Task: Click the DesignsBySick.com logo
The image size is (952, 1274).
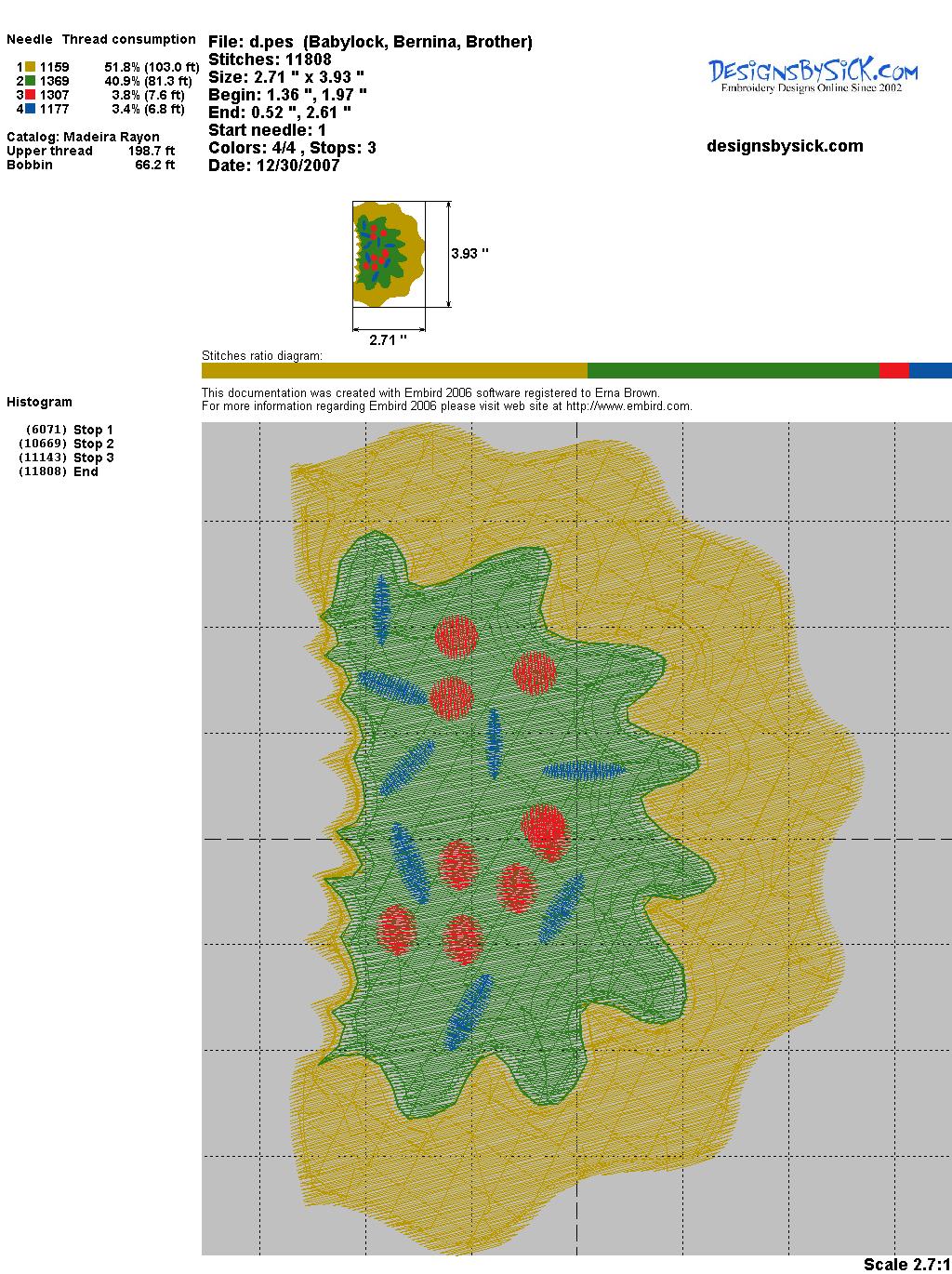Action: pos(813,74)
